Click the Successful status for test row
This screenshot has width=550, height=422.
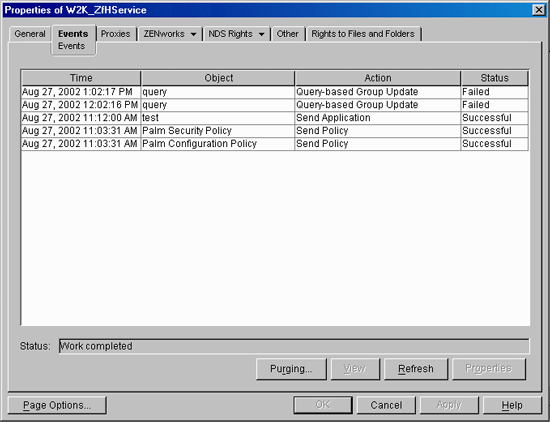495,118
